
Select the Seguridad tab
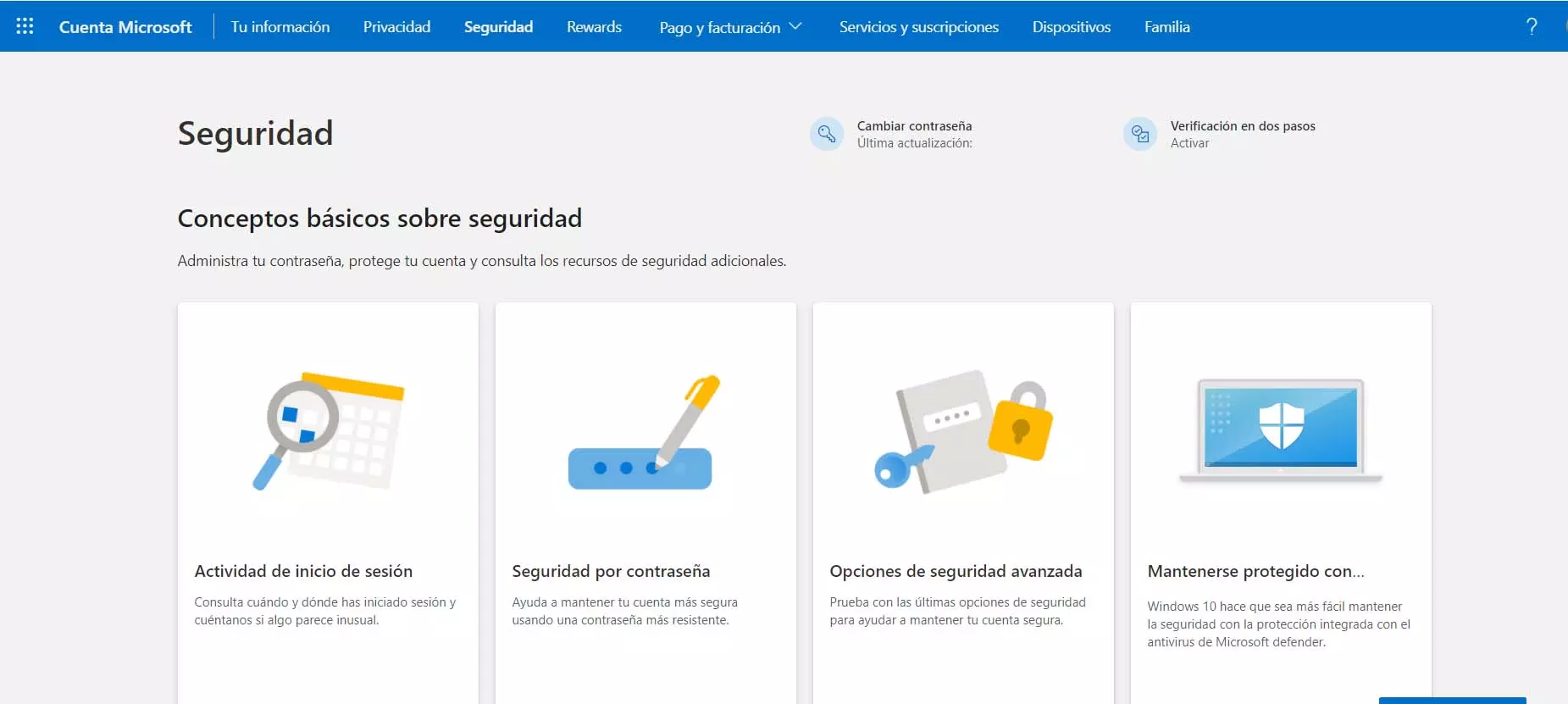pos(498,27)
